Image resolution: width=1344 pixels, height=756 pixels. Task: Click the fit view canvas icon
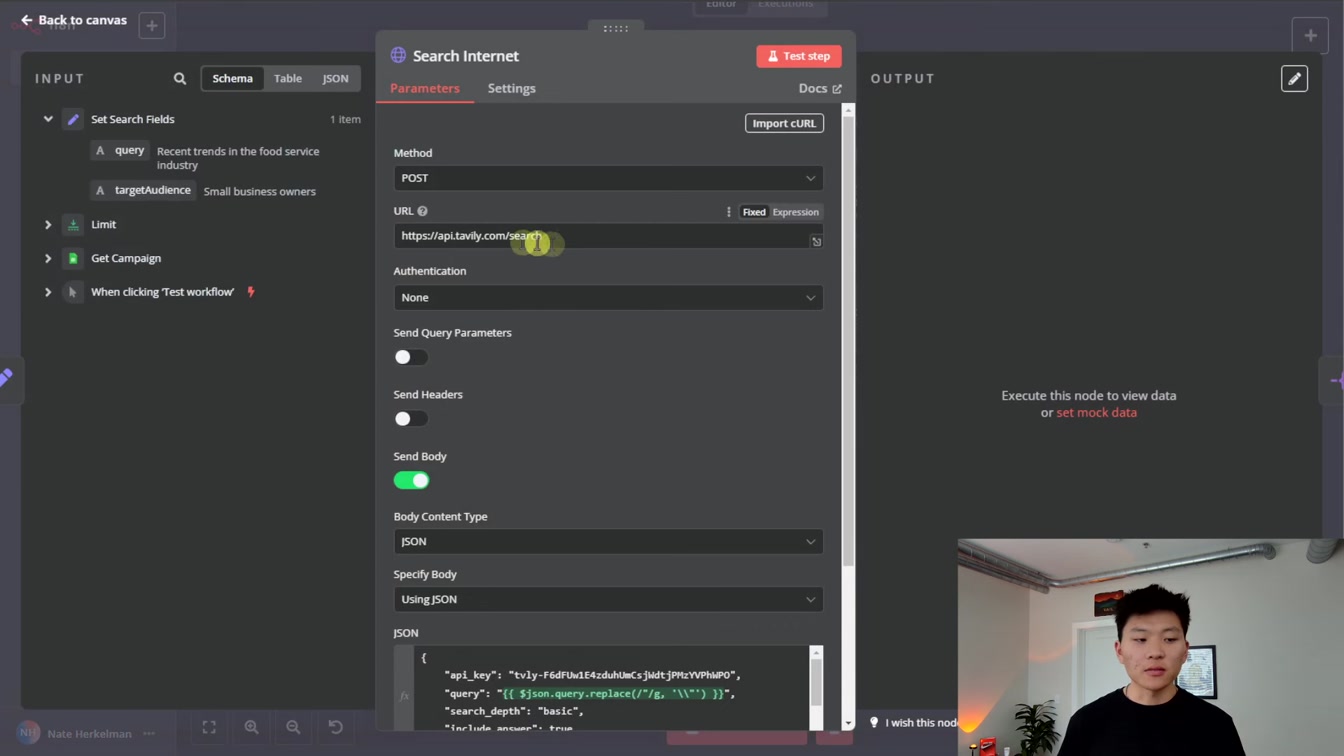coord(209,727)
